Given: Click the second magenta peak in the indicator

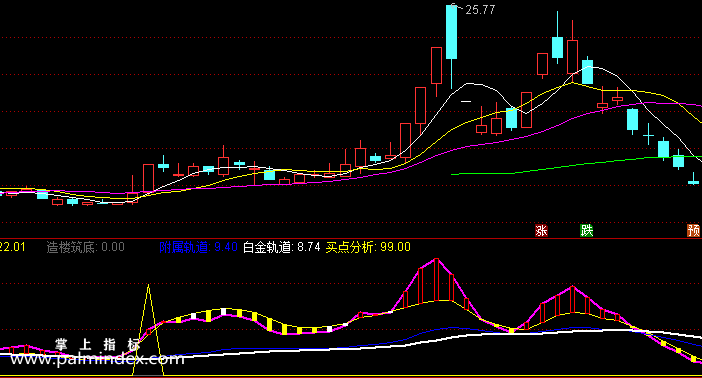Looking at the screenshot, I should coord(573,287).
